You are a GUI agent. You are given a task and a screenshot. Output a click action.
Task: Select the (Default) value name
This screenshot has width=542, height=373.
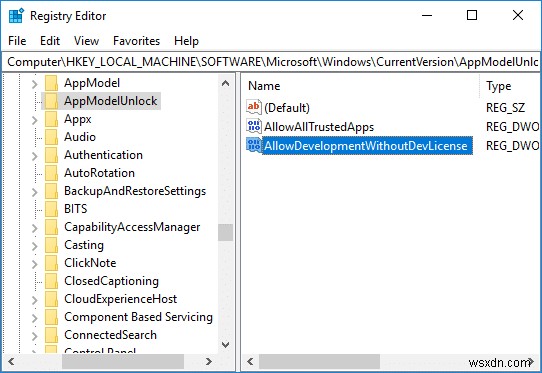click(287, 108)
